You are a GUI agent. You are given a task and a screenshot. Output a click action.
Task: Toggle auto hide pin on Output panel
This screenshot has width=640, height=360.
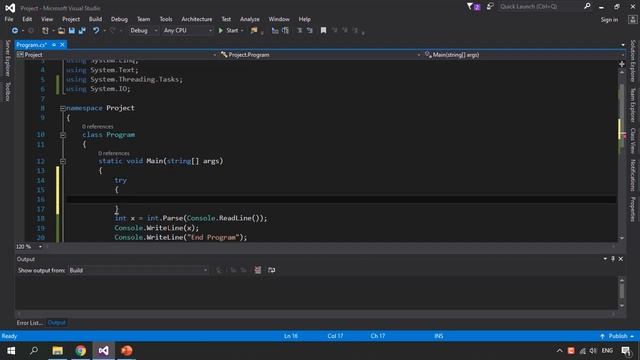pos(613,259)
